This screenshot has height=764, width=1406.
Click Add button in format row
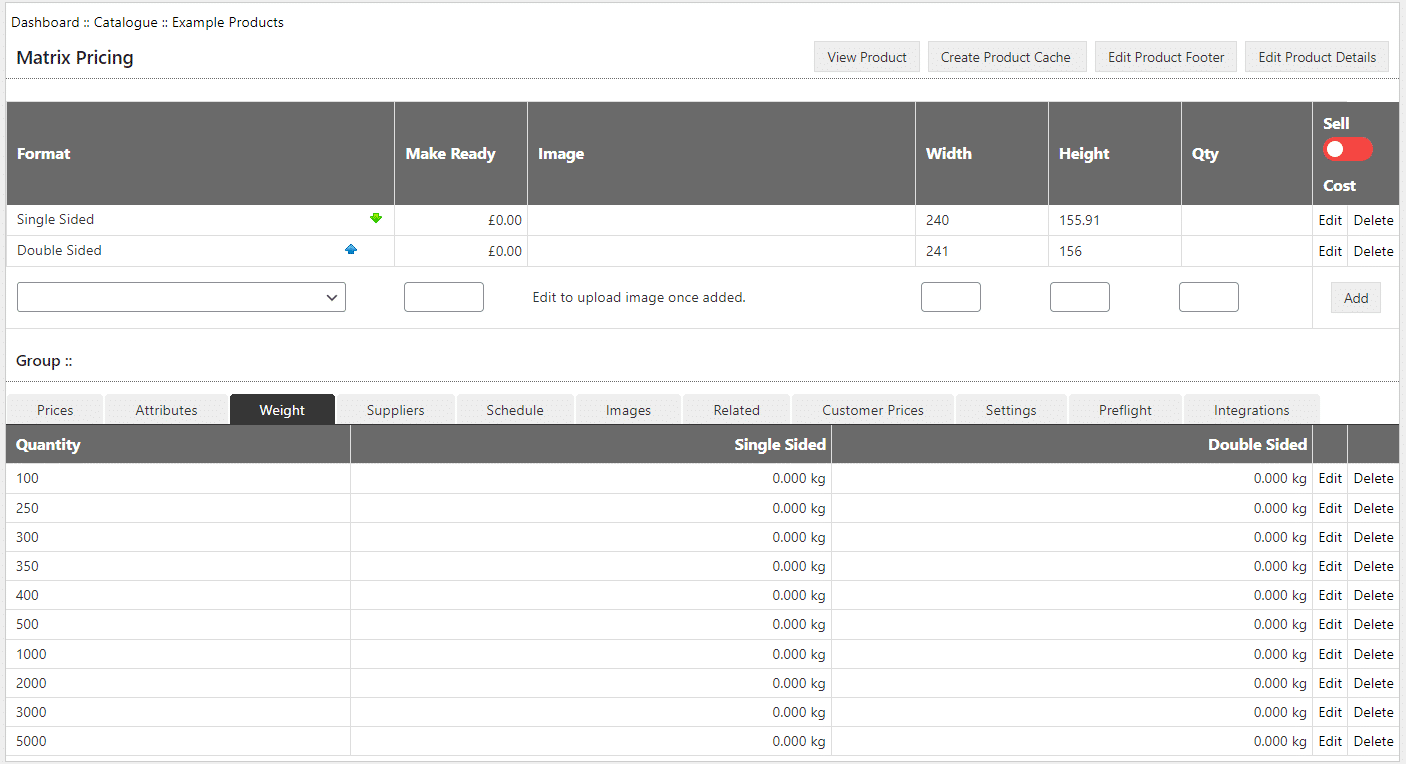pos(1355,298)
